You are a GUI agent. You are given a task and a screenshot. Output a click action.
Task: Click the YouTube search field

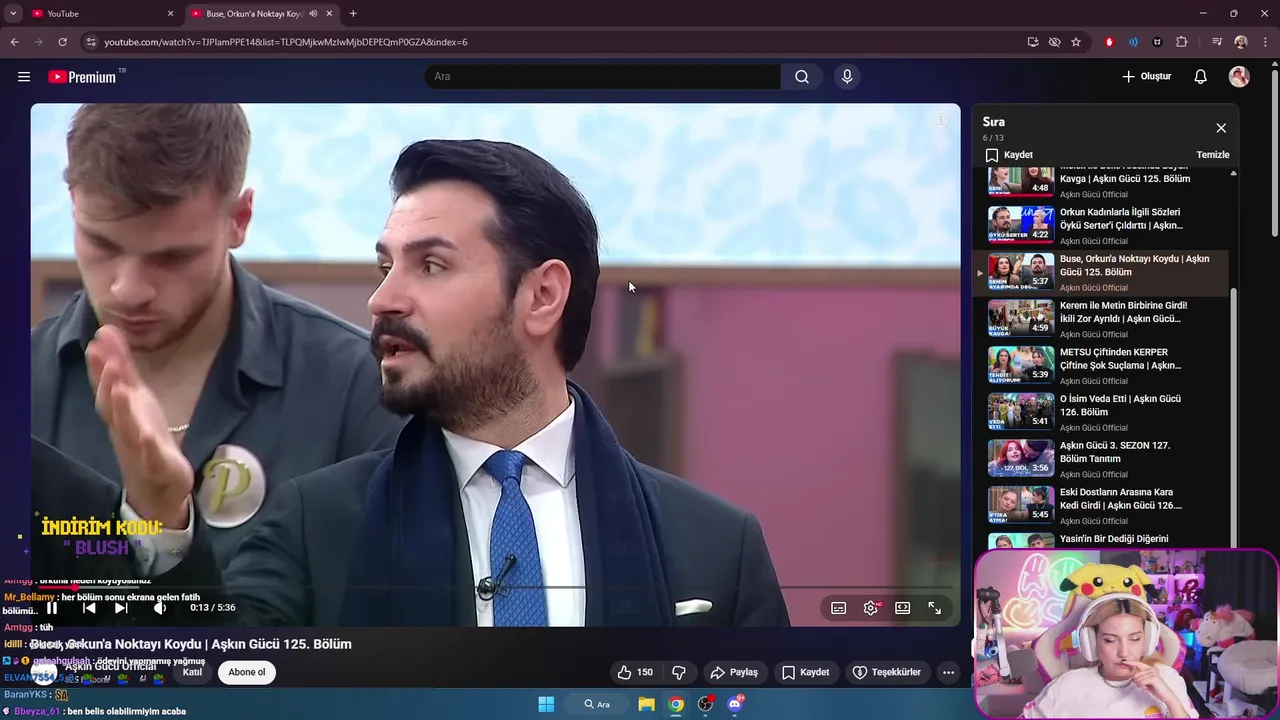(603, 77)
